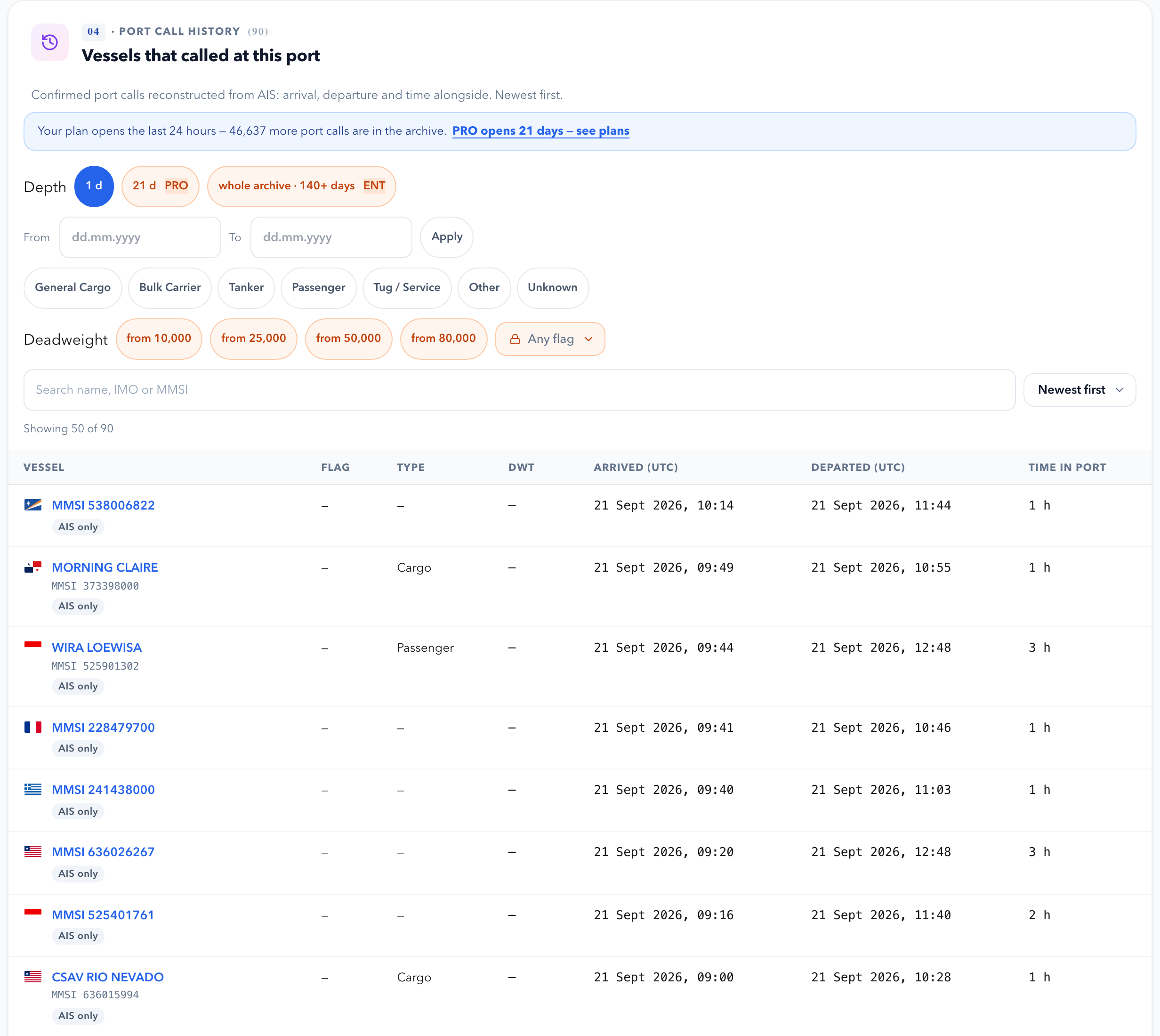Select the 21 d PRO depth

(161, 186)
